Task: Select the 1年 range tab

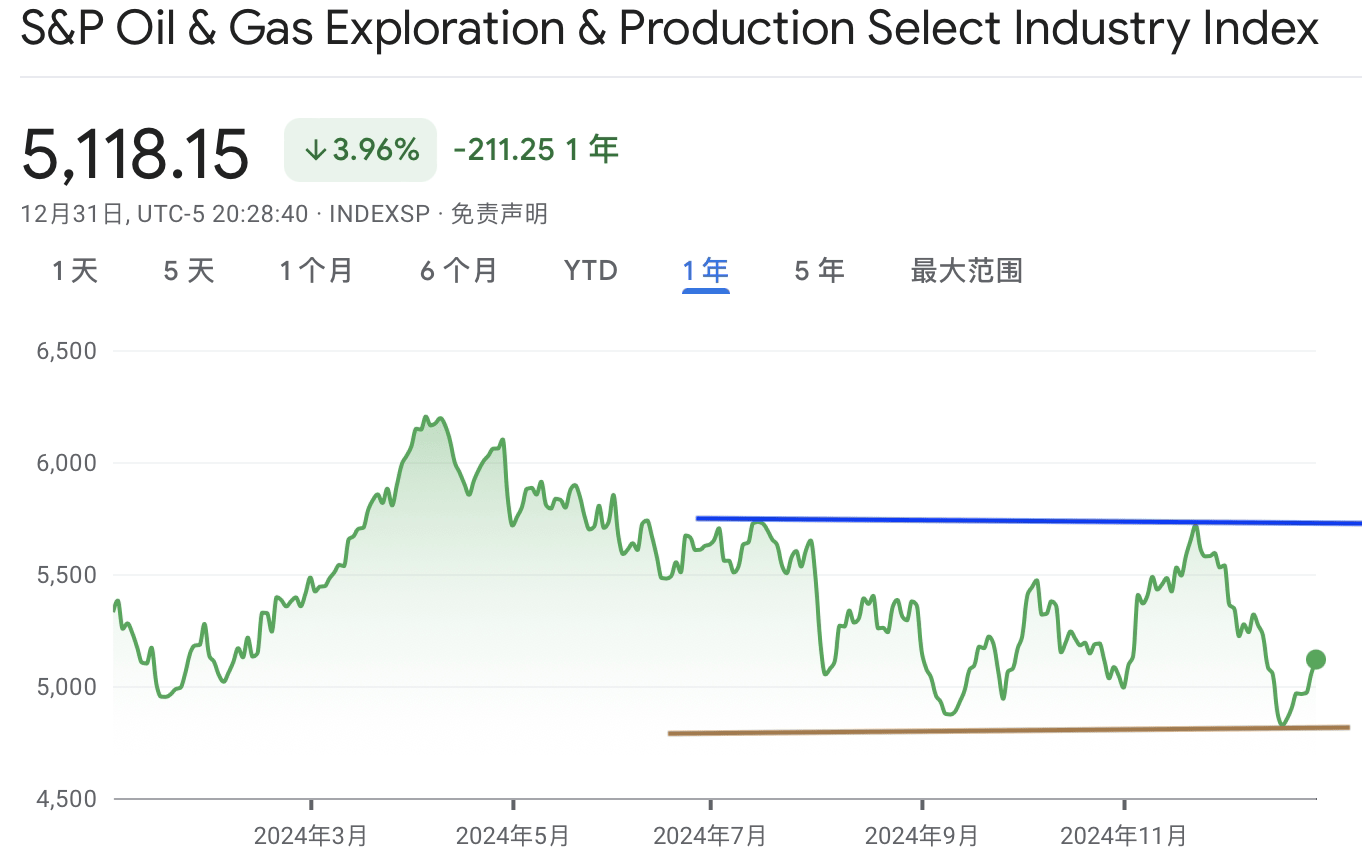Action: click(x=706, y=271)
